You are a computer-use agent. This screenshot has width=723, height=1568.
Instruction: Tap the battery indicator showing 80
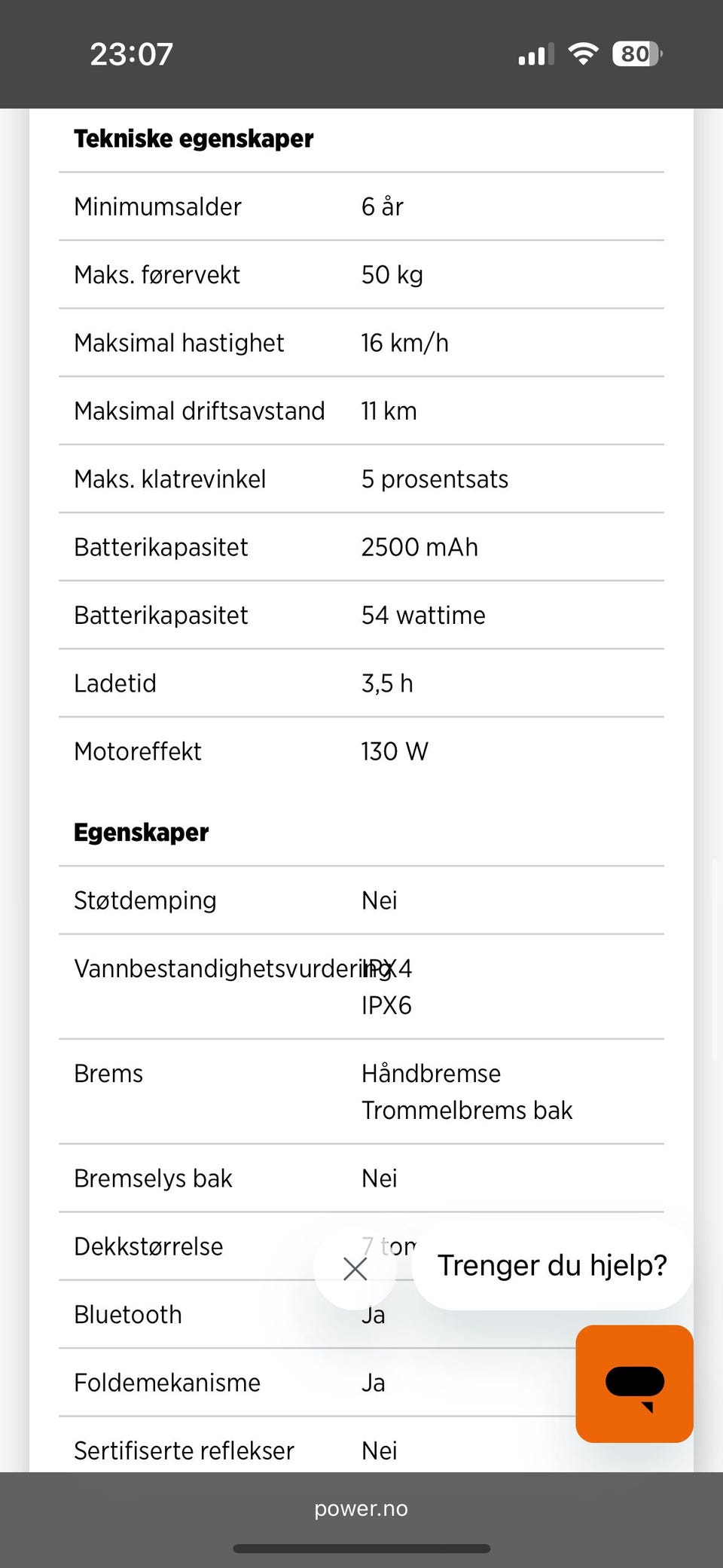click(637, 54)
